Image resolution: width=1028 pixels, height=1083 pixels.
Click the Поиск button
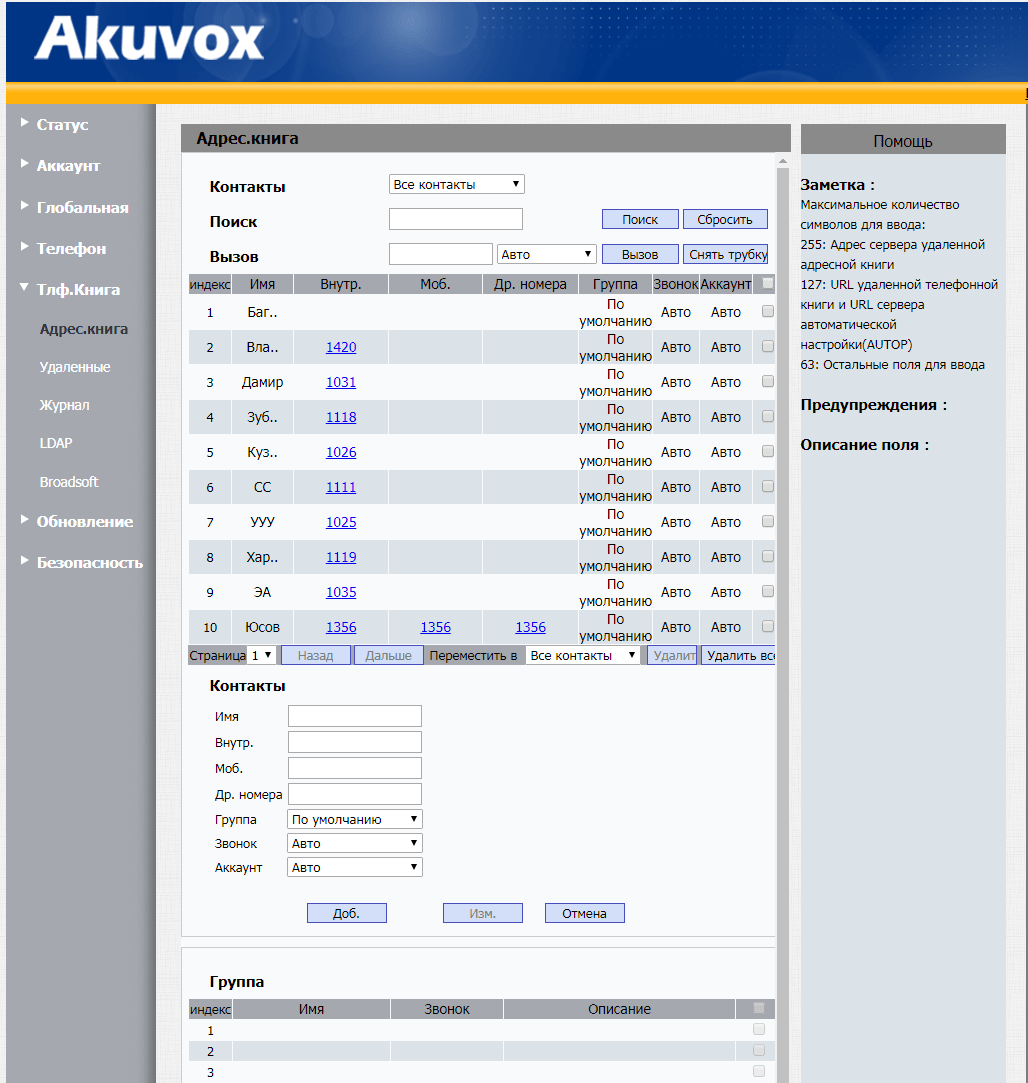[x=640, y=219]
